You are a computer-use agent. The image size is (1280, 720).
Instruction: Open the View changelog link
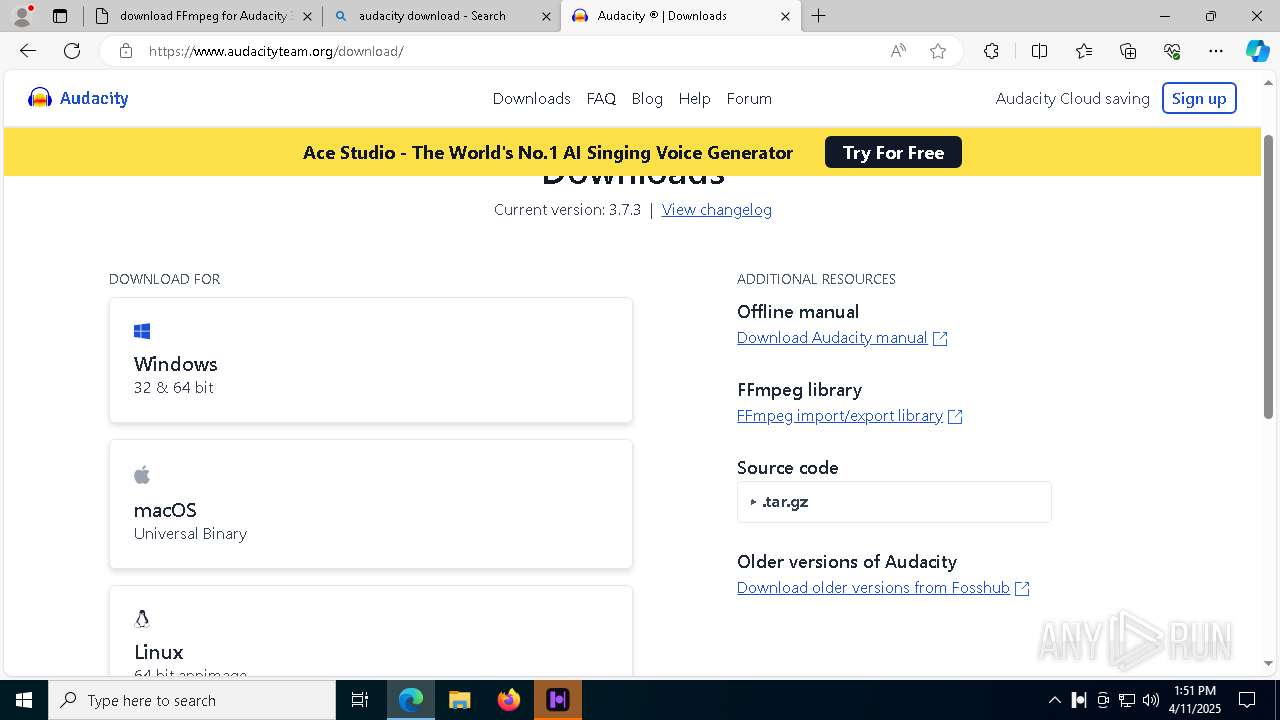(717, 209)
